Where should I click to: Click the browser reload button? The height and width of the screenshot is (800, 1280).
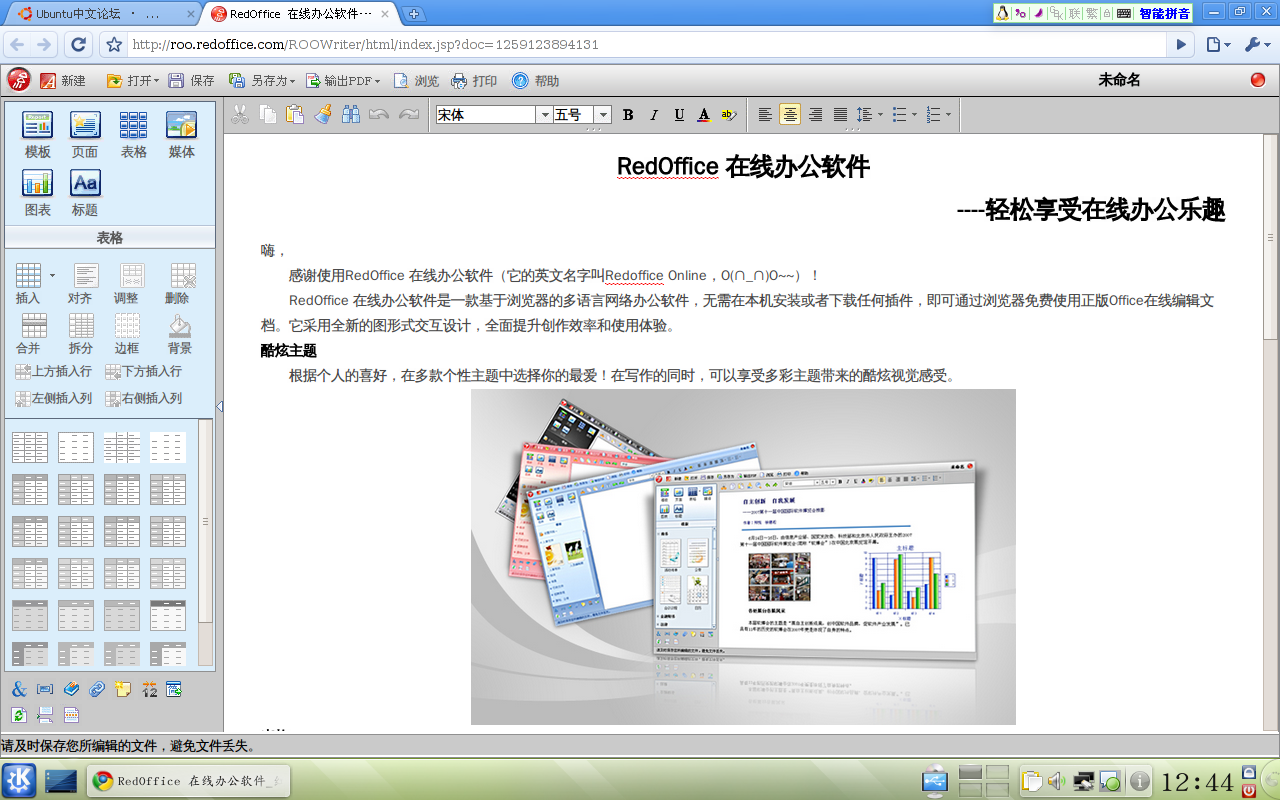coord(79,45)
